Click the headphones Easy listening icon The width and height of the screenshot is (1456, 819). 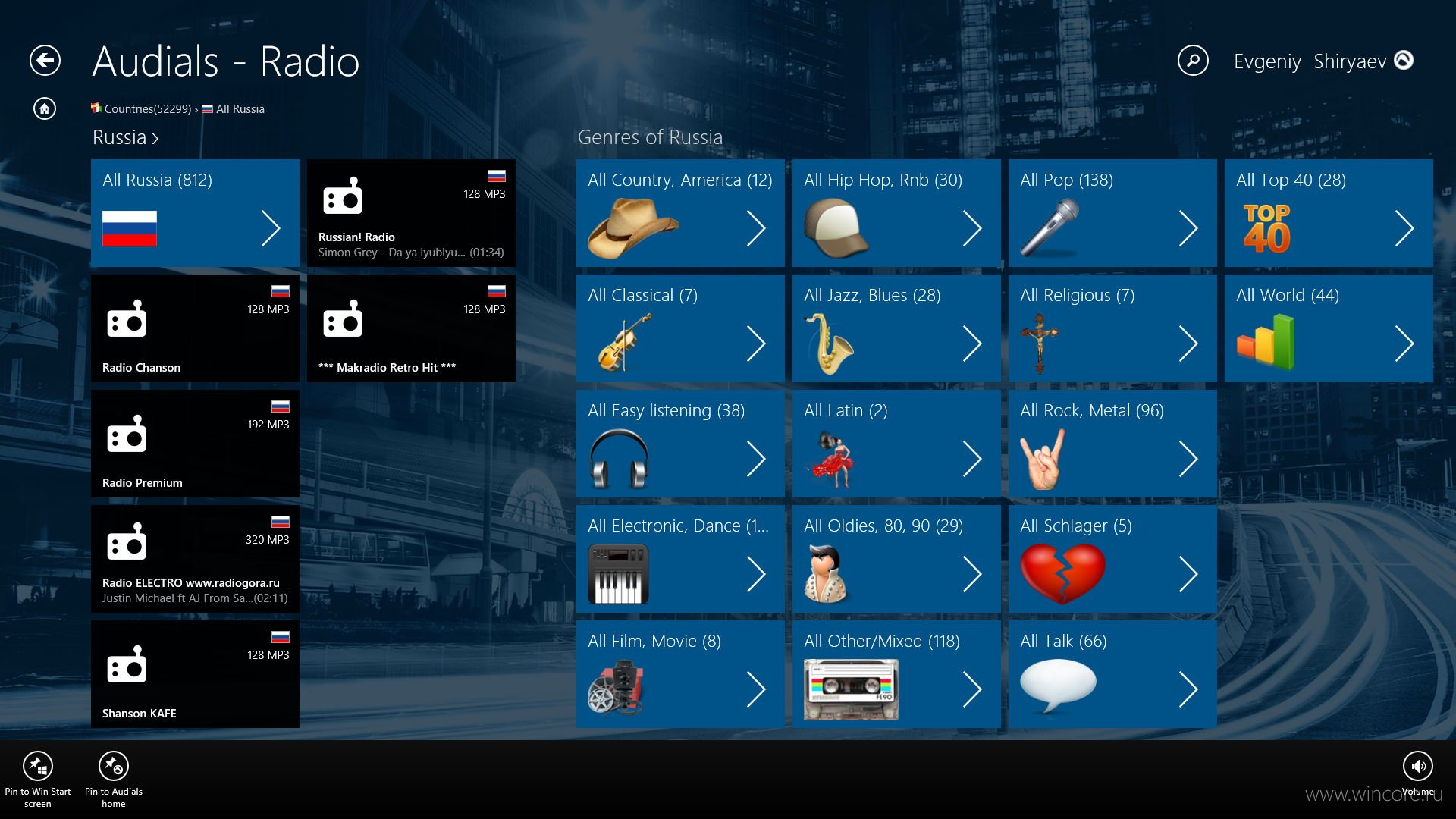click(619, 459)
